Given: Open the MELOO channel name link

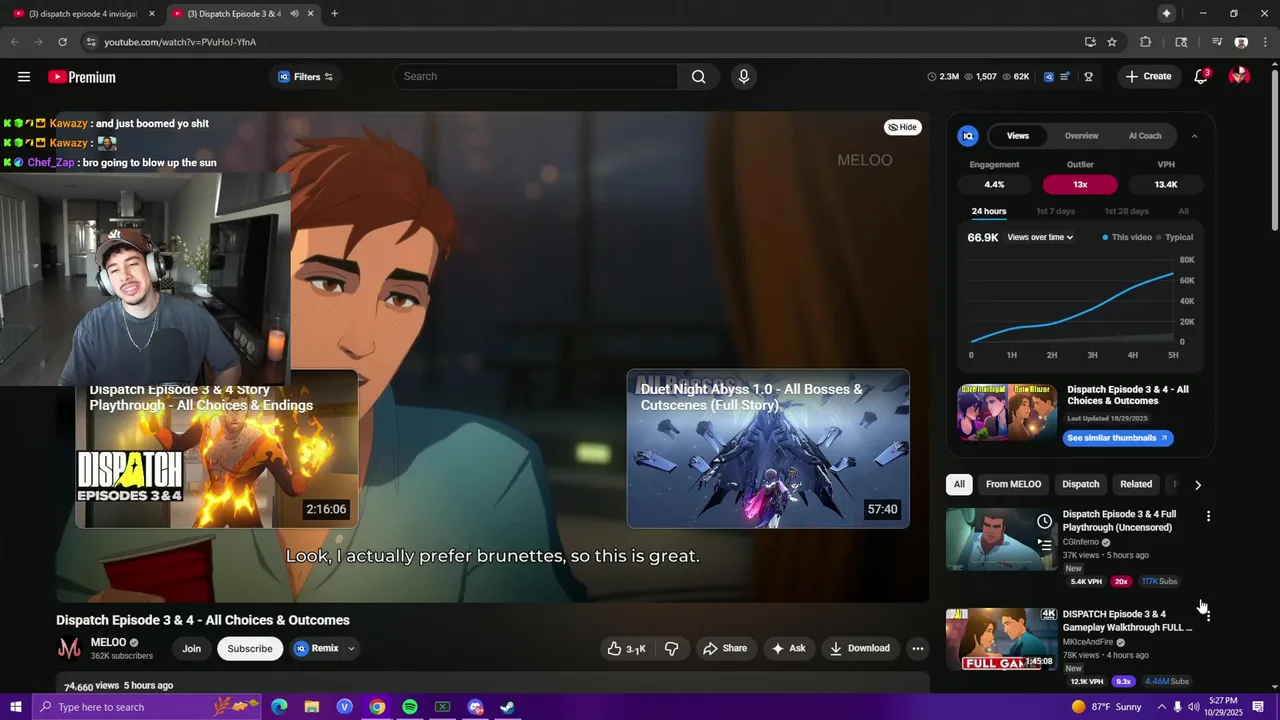Looking at the screenshot, I should click(x=109, y=642).
